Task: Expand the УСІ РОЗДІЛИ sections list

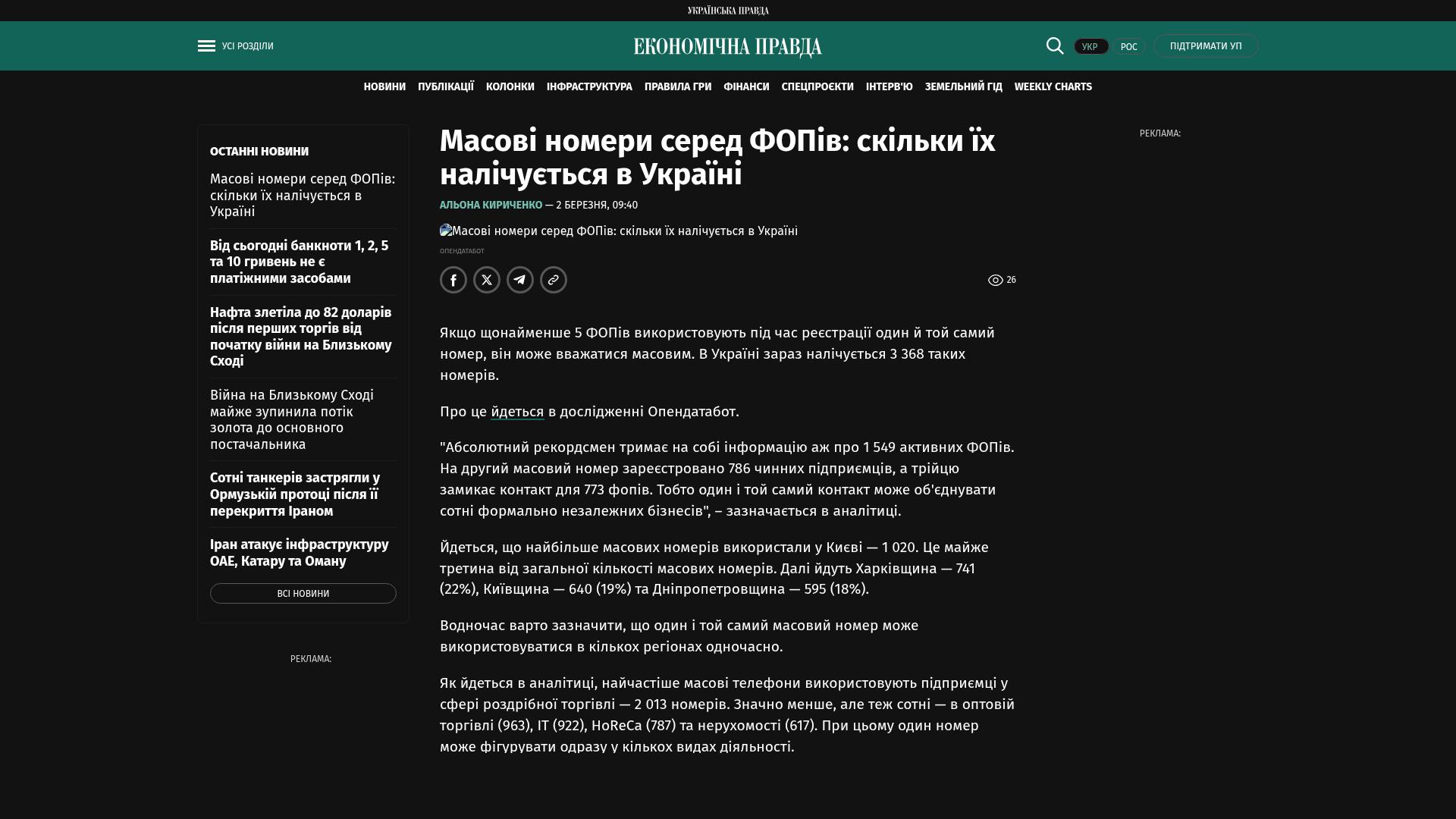Action: click(247, 46)
